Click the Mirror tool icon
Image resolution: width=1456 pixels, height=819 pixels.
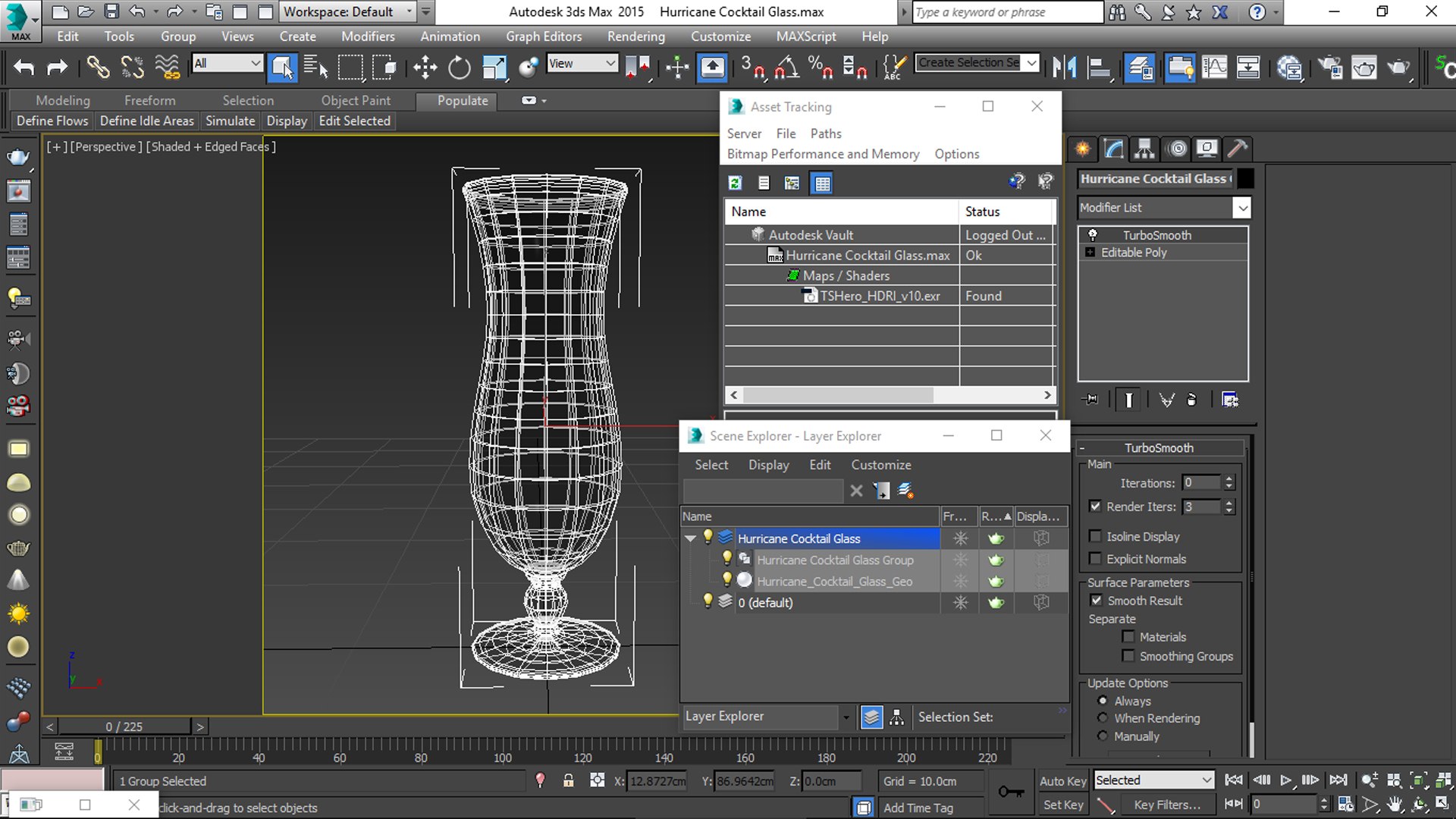click(1064, 67)
